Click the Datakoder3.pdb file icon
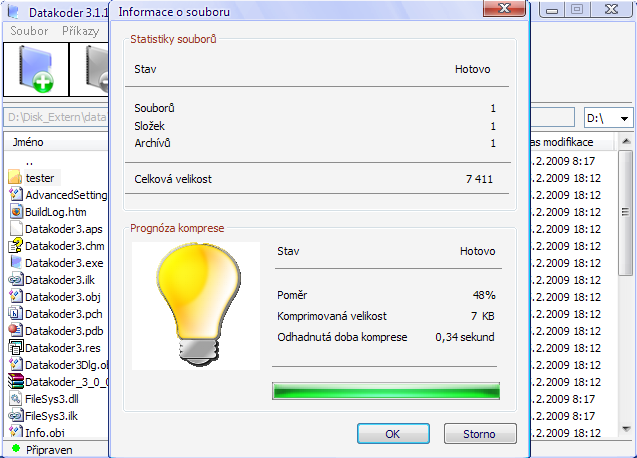Screen dimensions: 637x458 coord(15,330)
